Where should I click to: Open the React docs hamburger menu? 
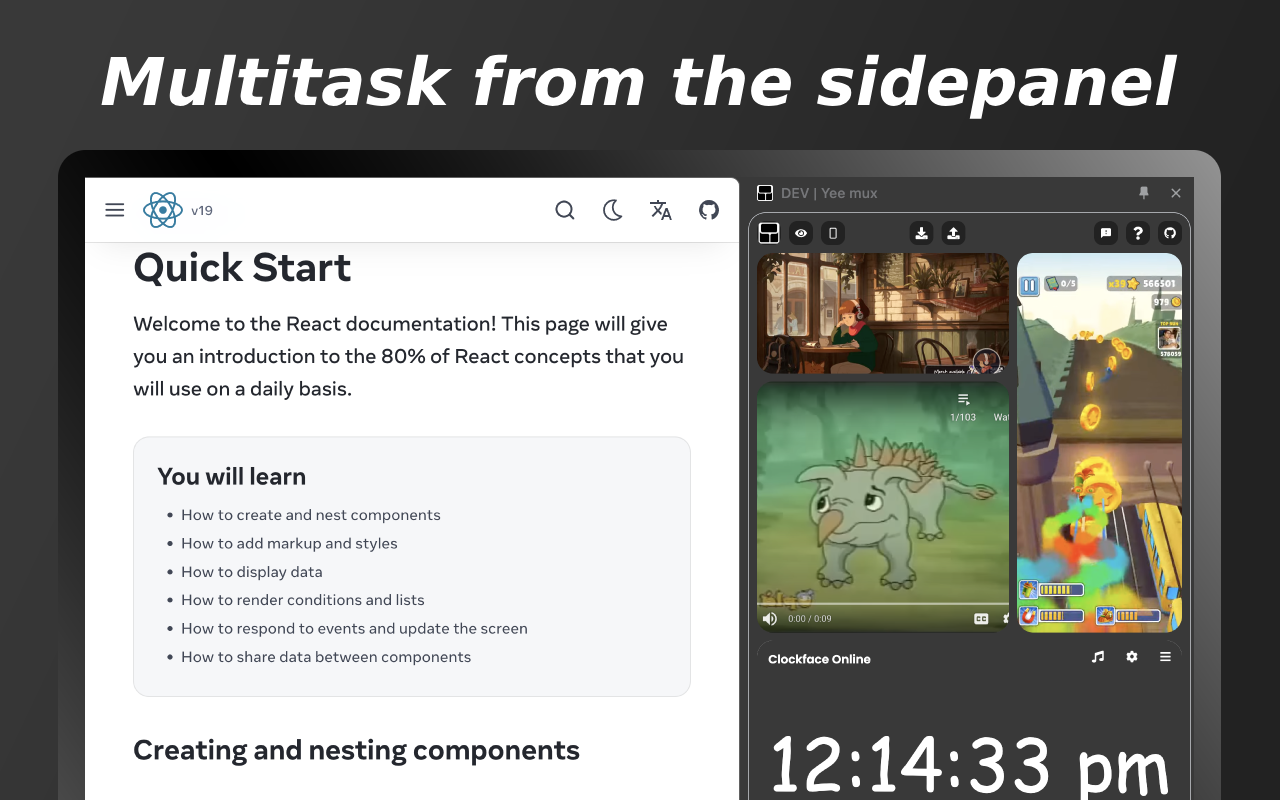click(x=115, y=210)
